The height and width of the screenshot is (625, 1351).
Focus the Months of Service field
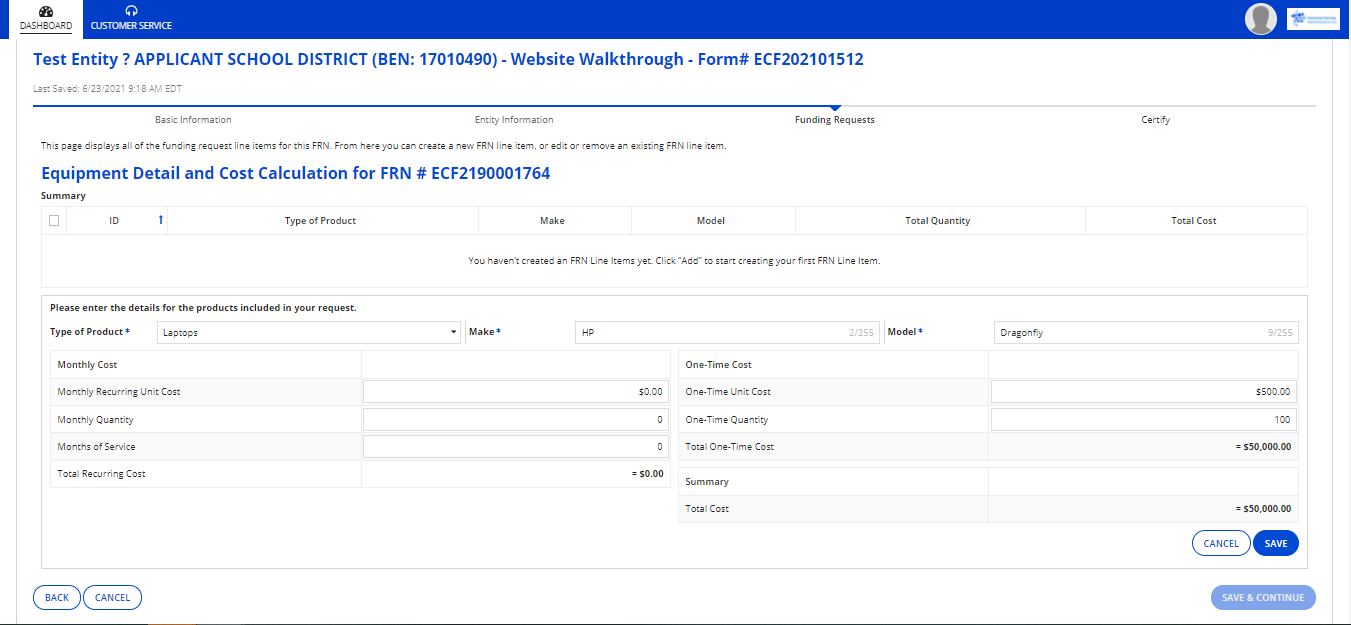point(515,447)
